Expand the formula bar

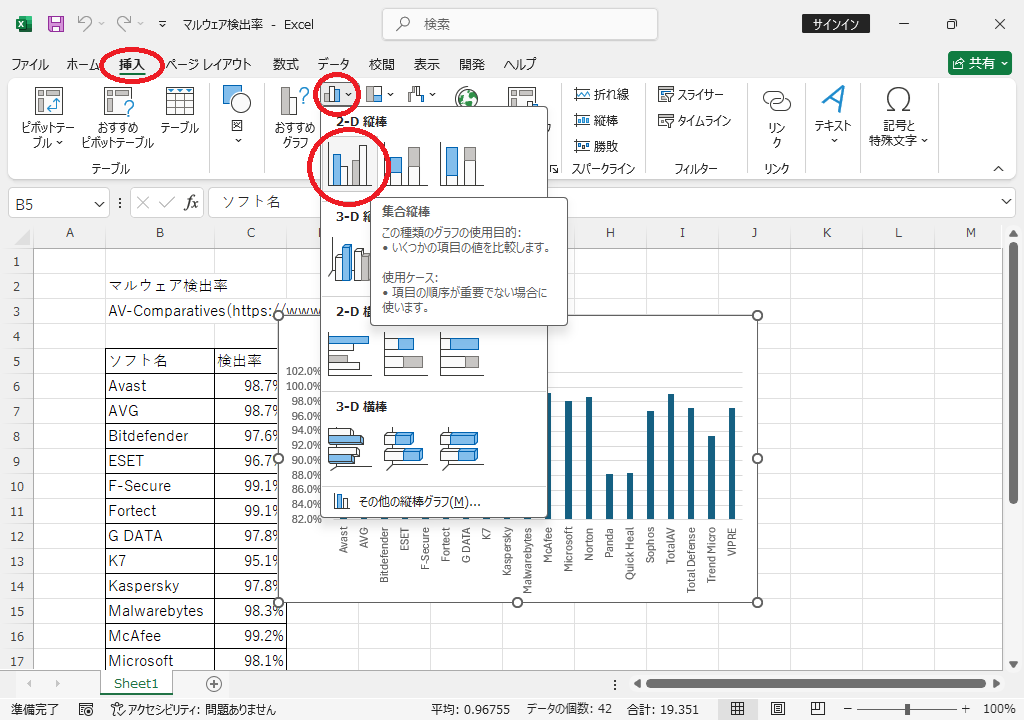[x=1006, y=202]
